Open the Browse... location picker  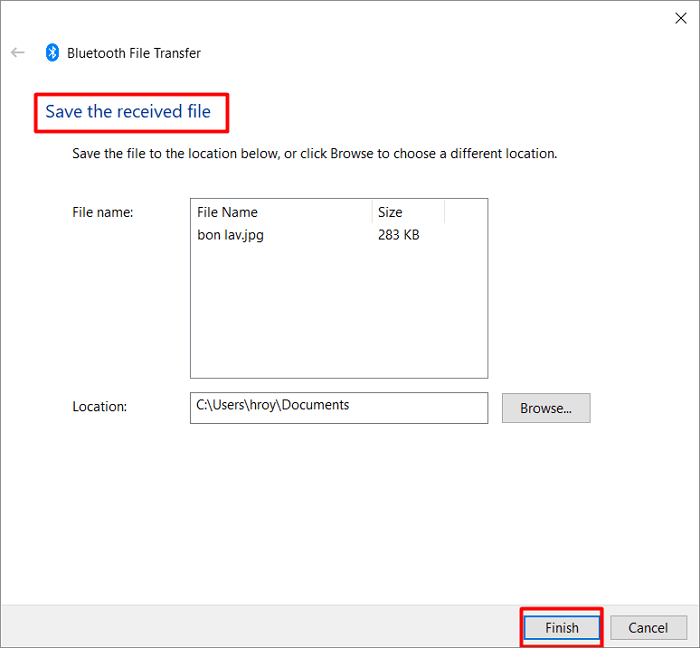point(546,408)
